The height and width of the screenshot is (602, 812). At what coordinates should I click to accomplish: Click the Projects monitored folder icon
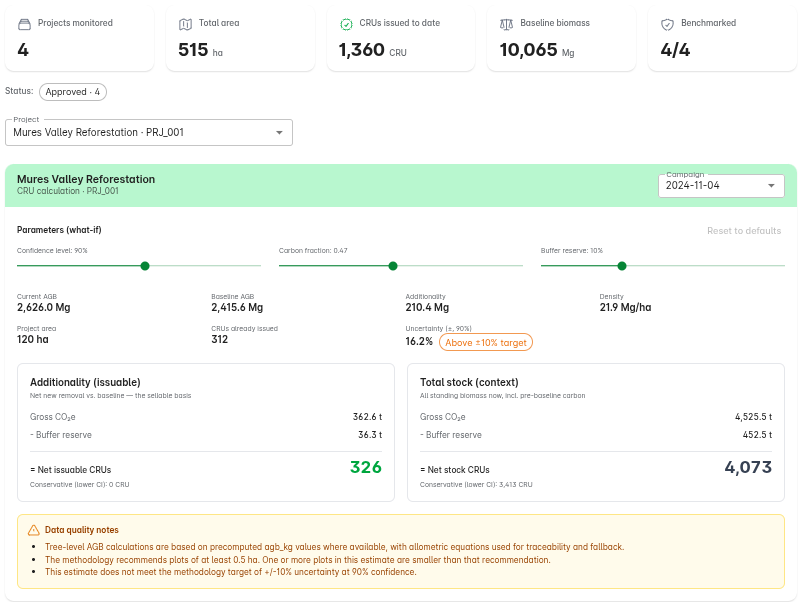(24, 24)
